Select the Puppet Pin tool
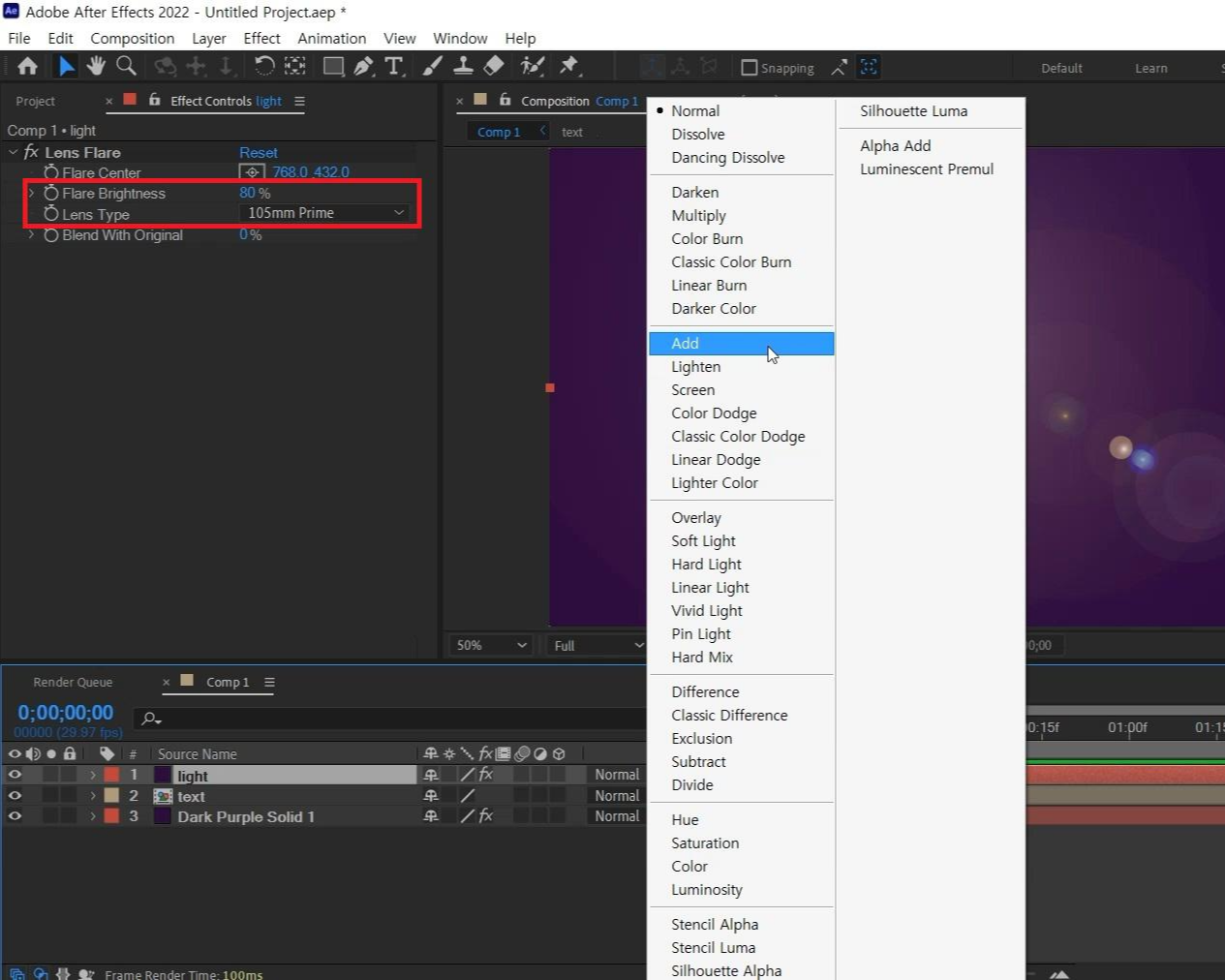The height and width of the screenshot is (980, 1225). [x=569, y=66]
